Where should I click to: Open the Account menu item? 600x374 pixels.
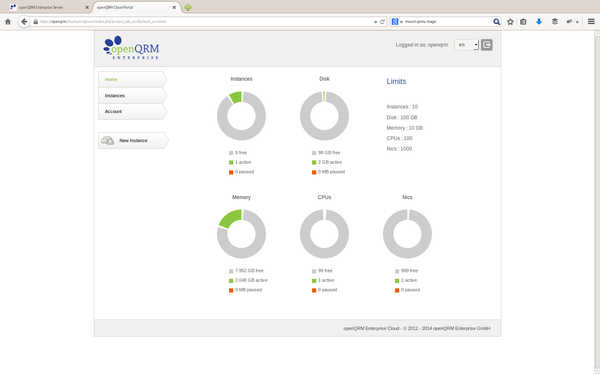(x=132, y=111)
